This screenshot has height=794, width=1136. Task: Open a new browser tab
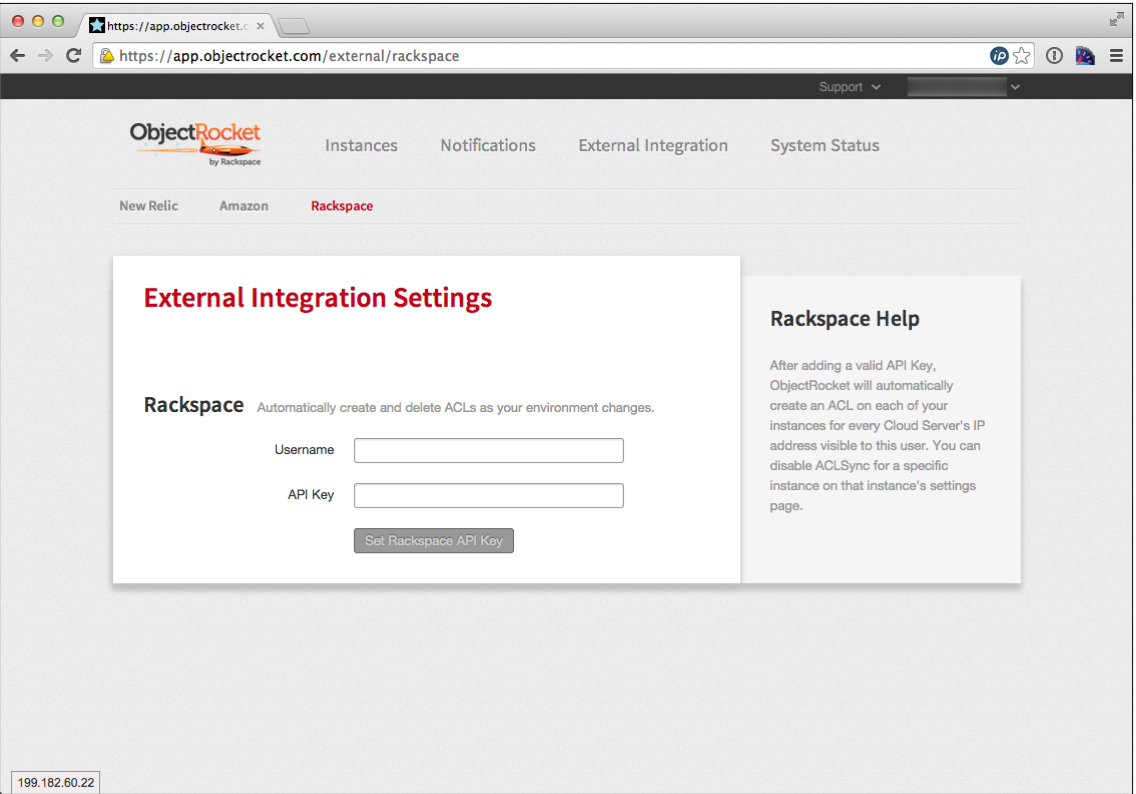click(x=293, y=27)
